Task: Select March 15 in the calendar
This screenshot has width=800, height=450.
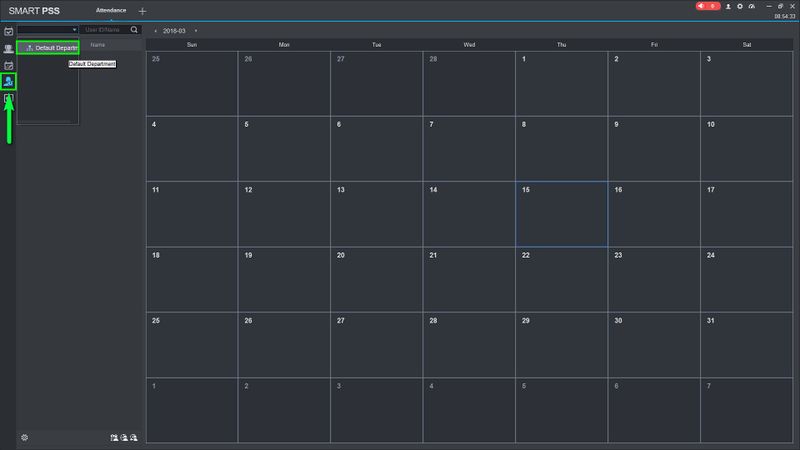Action: [561, 214]
